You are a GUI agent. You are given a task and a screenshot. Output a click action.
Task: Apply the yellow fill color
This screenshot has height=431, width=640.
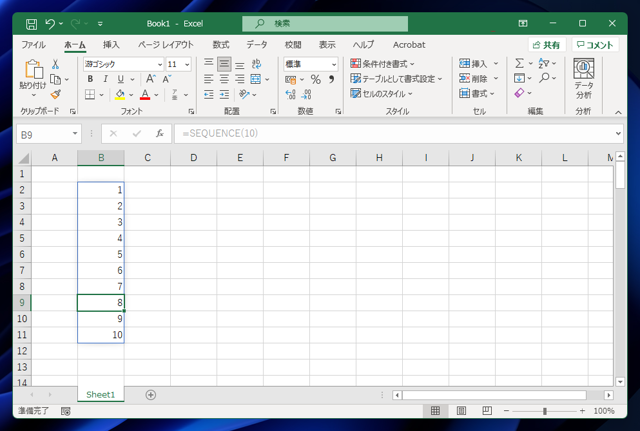[x=120, y=95]
